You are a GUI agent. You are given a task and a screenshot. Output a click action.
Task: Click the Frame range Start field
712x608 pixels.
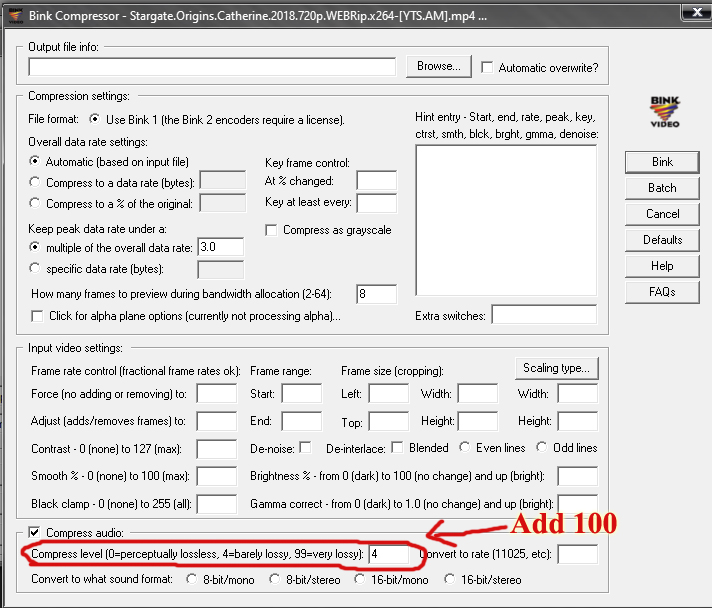pos(302,394)
